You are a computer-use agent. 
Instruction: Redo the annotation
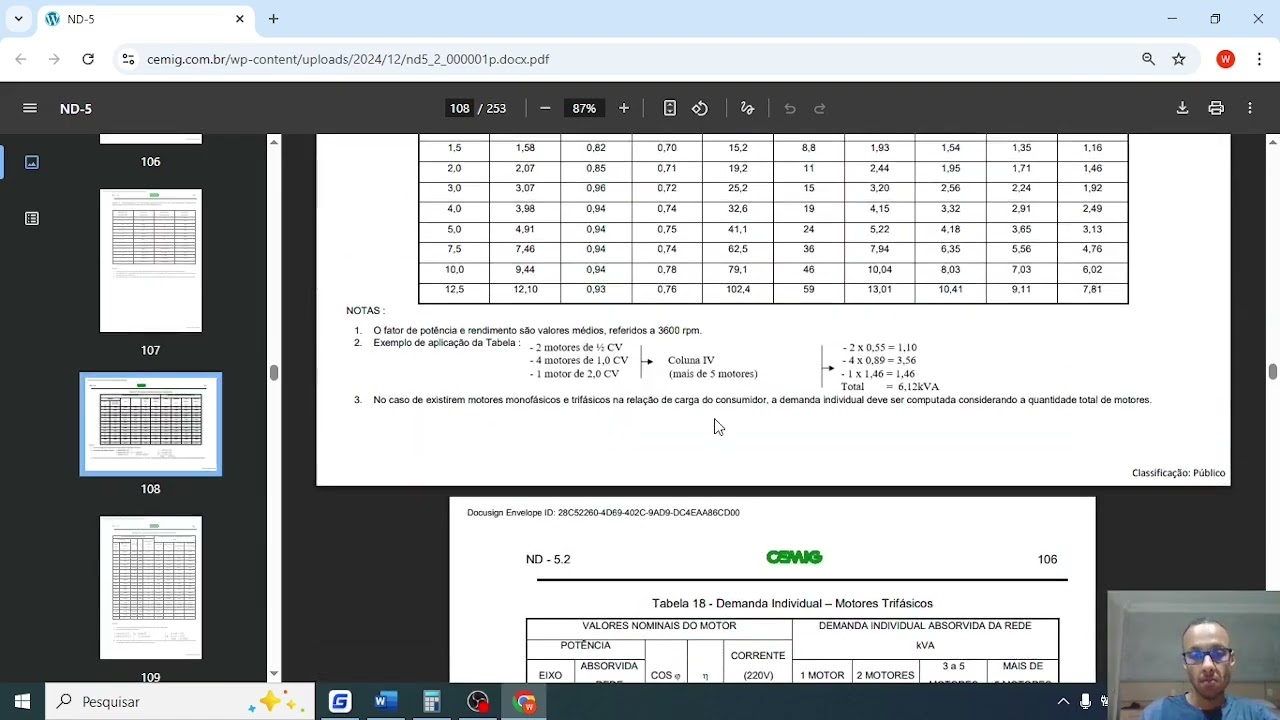tap(820, 108)
